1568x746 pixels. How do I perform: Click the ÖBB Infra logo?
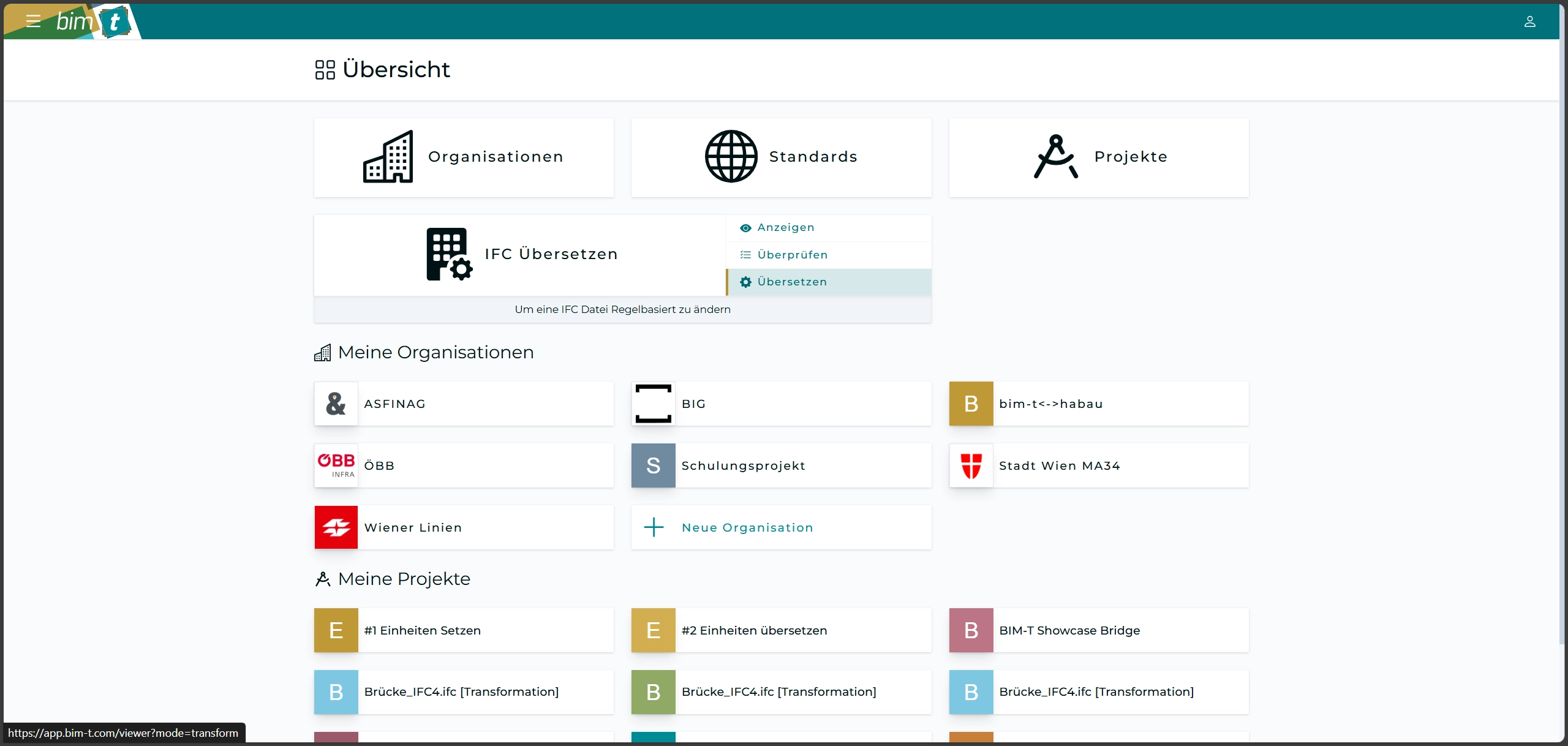(x=336, y=465)
